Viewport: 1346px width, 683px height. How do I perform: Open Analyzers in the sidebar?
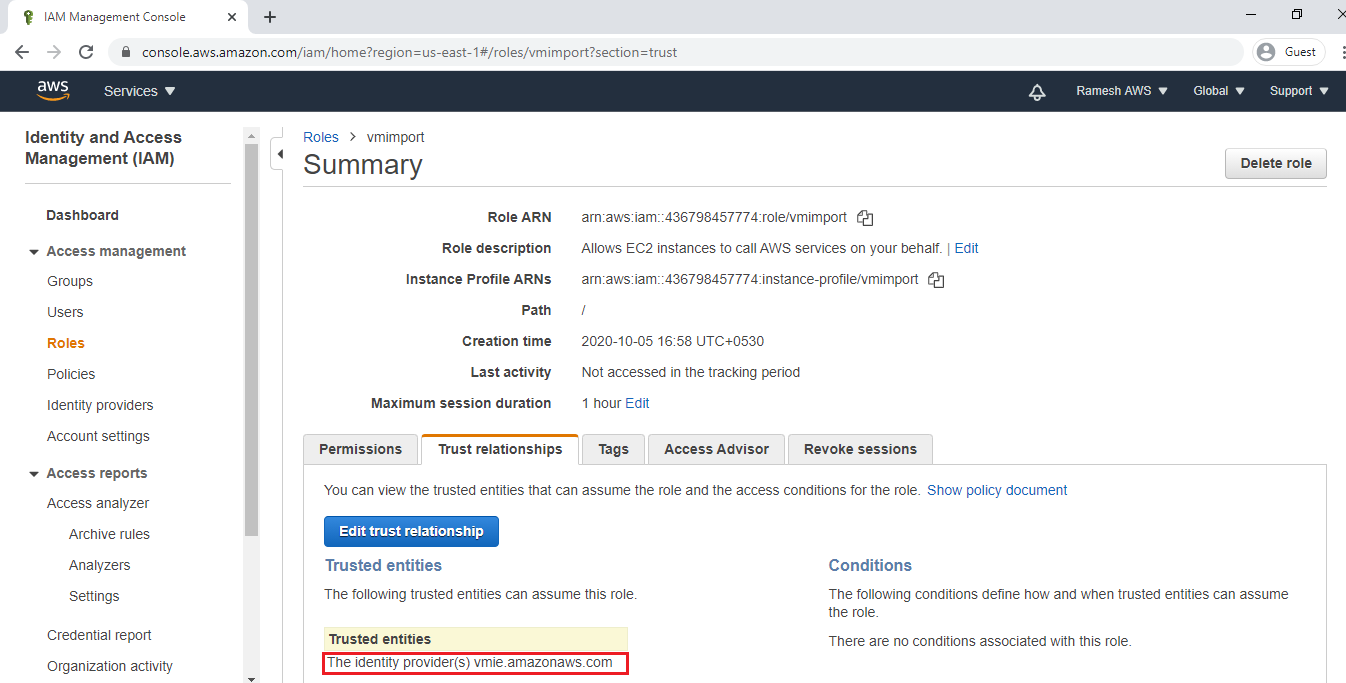[99, 566]
